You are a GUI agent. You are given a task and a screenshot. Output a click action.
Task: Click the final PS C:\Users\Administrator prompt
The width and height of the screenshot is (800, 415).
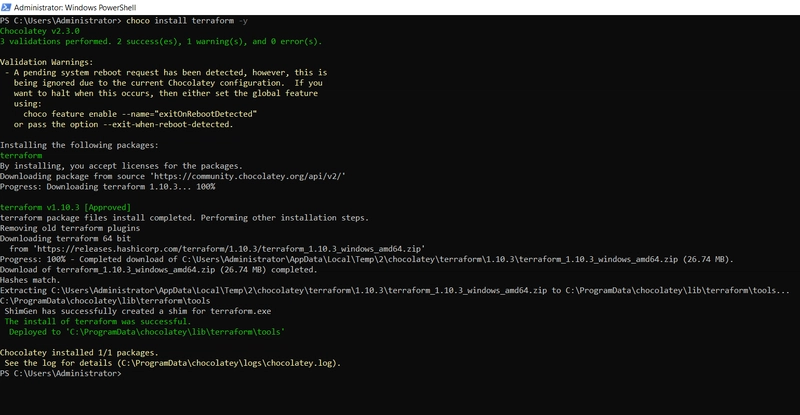click(x=61, y=374)
